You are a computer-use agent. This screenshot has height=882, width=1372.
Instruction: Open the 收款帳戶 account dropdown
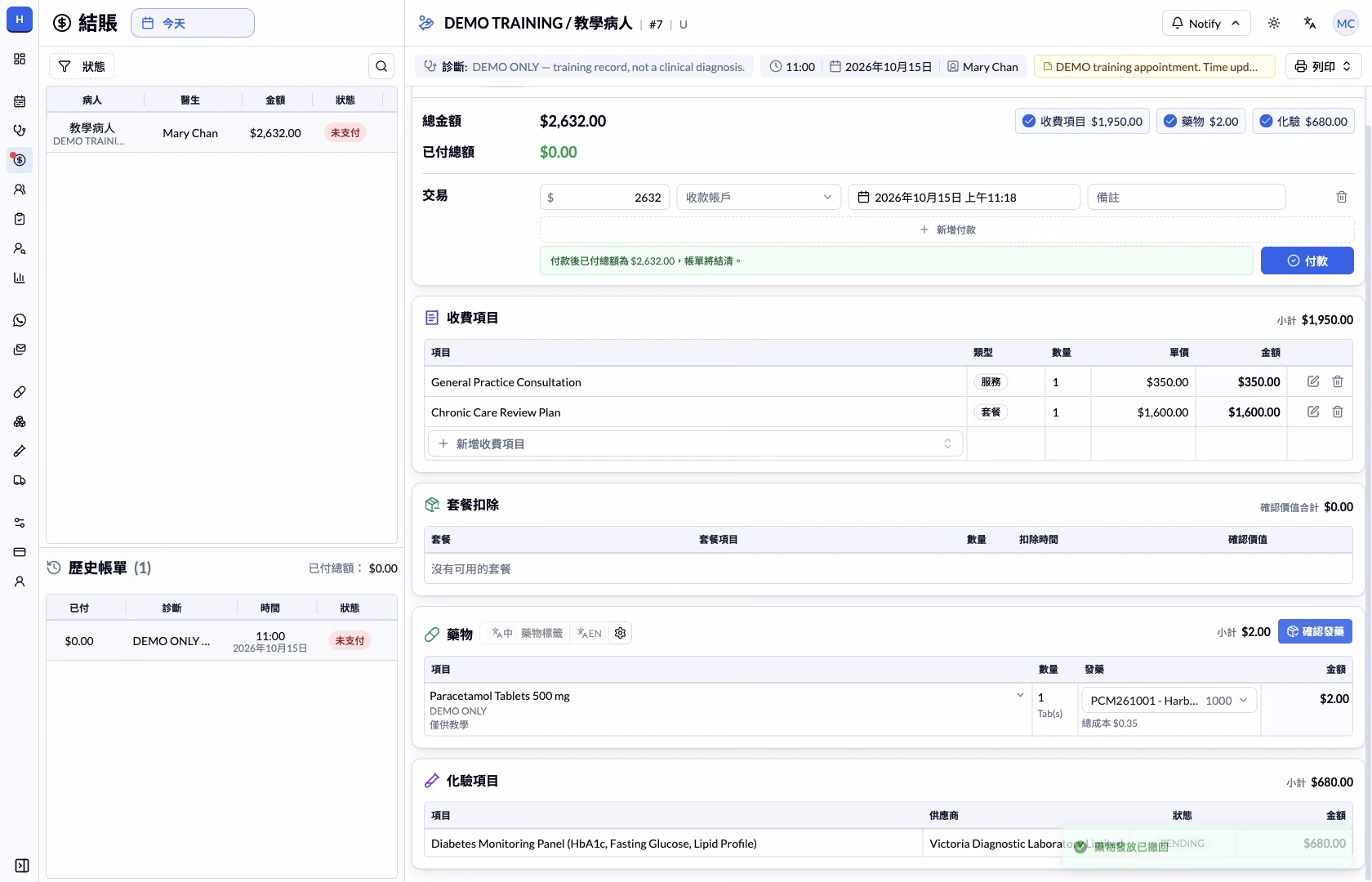coord(759,197)
